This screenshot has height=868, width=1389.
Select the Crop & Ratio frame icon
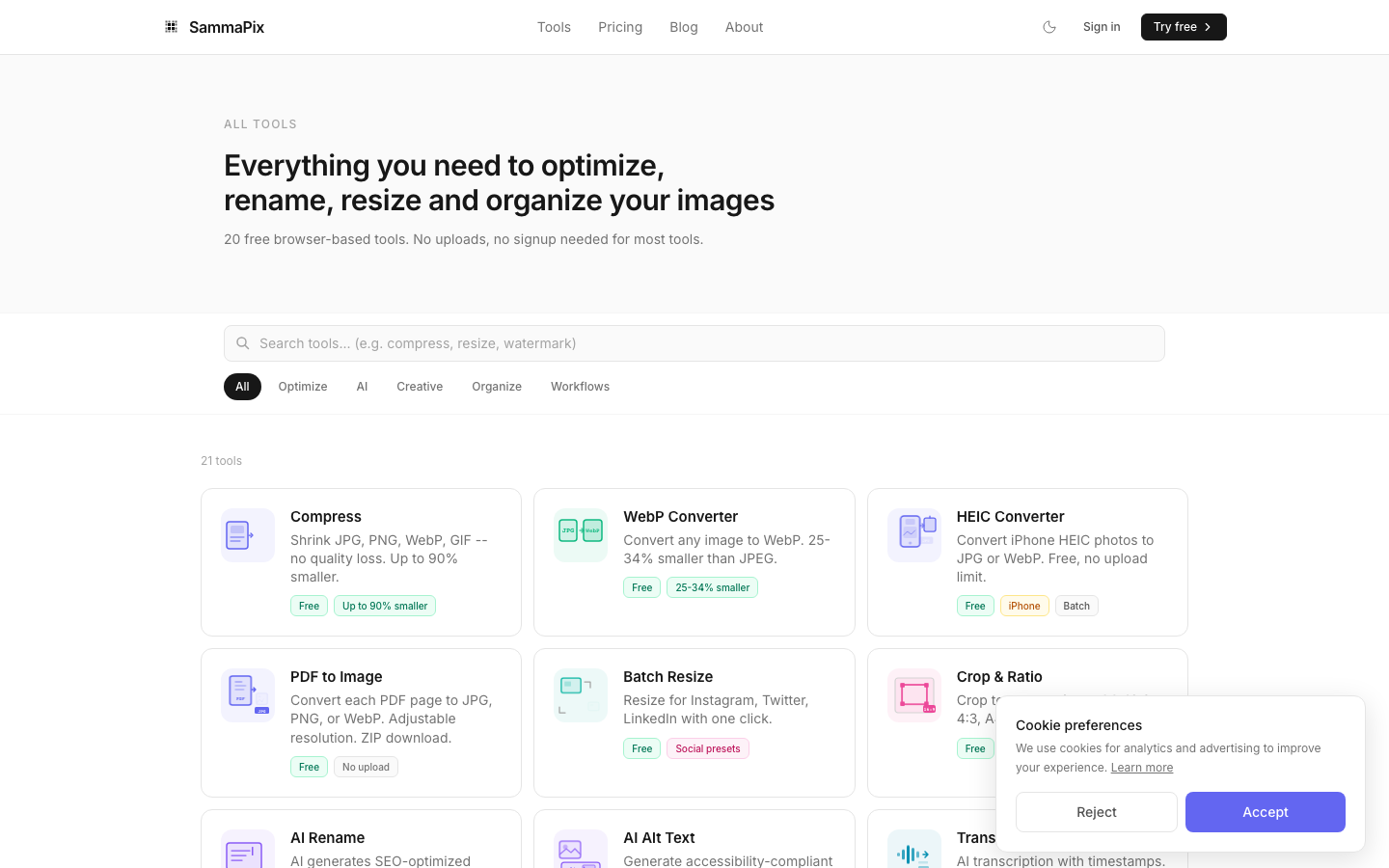913,694
